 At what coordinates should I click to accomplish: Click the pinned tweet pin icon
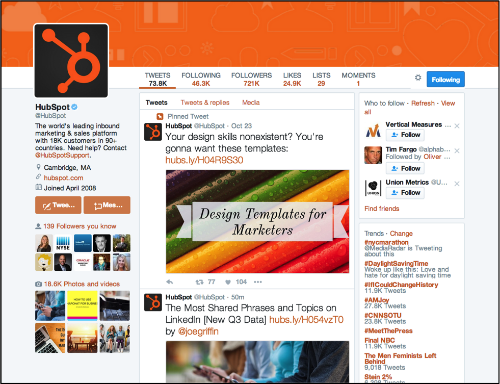(x=160, y=116)
